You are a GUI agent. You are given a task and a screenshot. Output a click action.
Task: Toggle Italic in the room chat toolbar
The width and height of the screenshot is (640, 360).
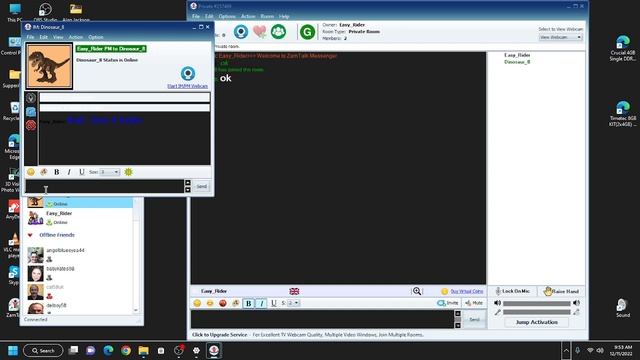click(x=261, y=303)
